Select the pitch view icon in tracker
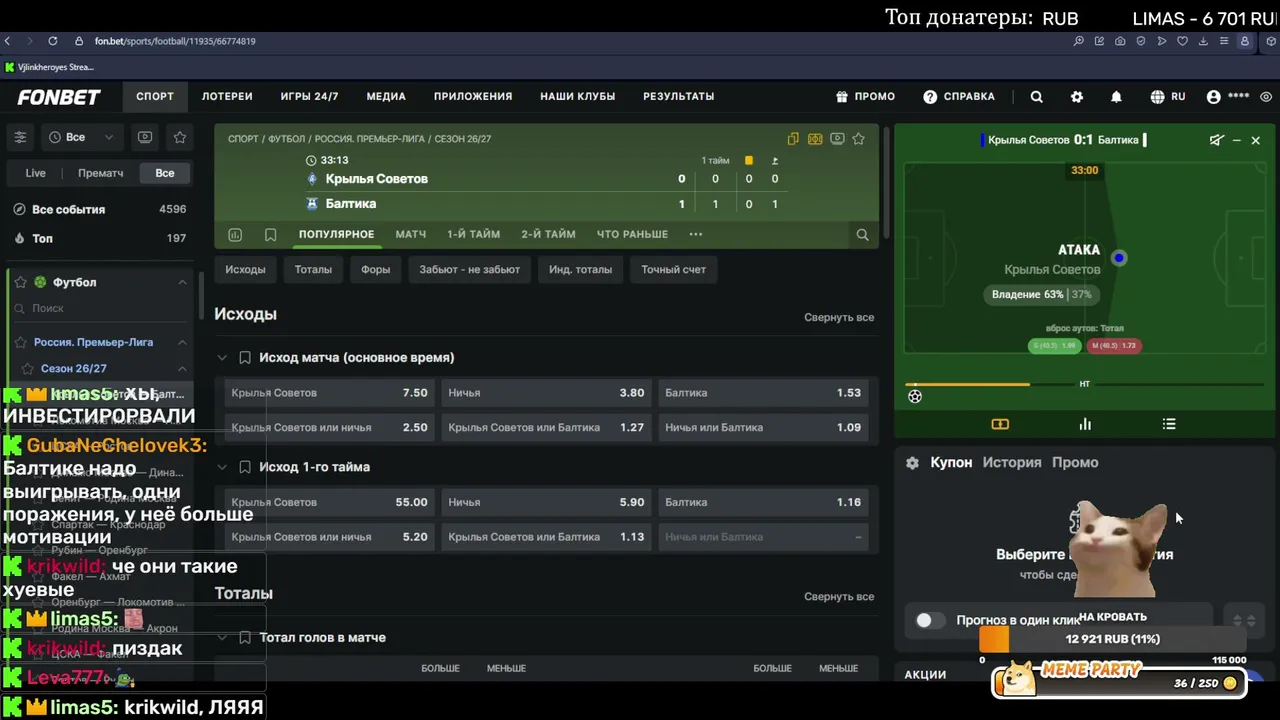 1000,424
